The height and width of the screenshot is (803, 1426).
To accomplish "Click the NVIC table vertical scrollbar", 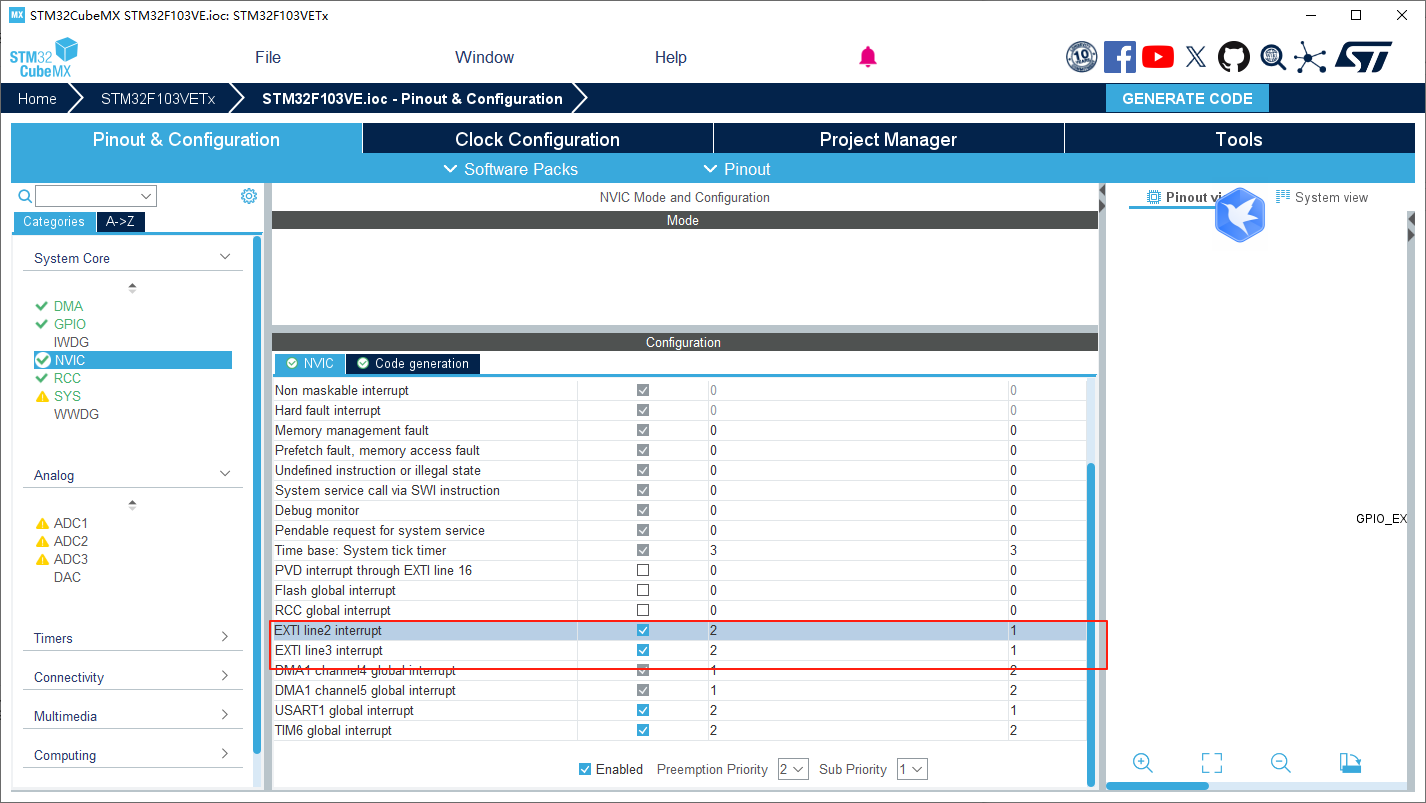I will pos(1091,623).
